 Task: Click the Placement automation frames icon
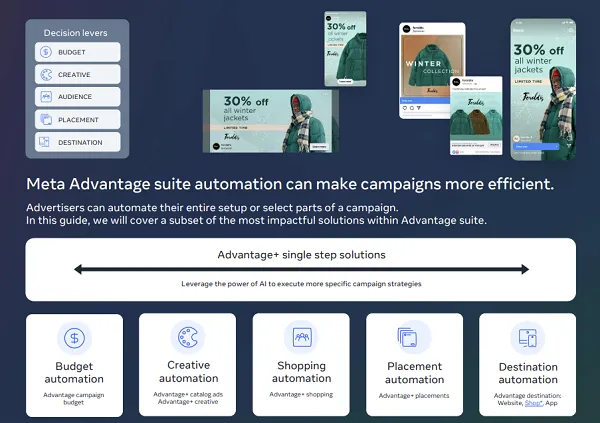click(407, 337)
